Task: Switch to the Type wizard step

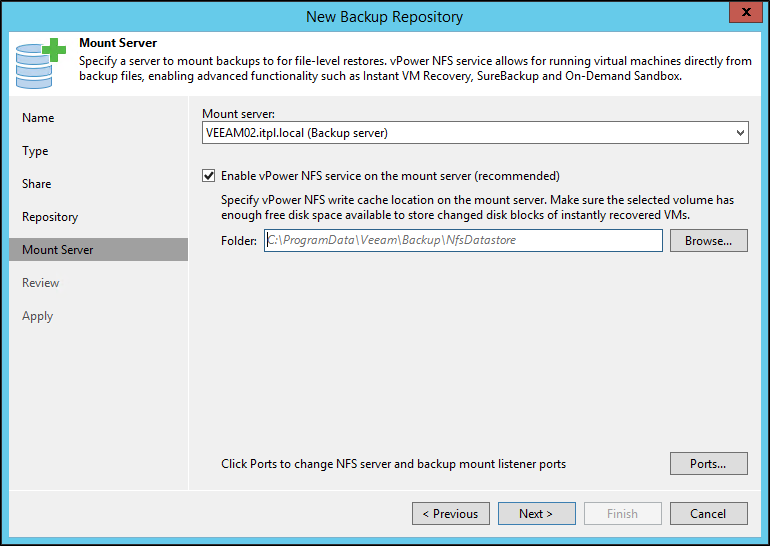Action: (x=35, y=151)
